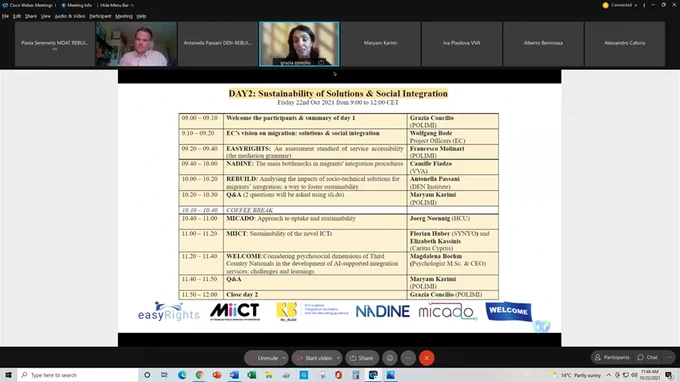Click the Share content button
Viewport: 680px width, 382px height.
pos(362,358)
